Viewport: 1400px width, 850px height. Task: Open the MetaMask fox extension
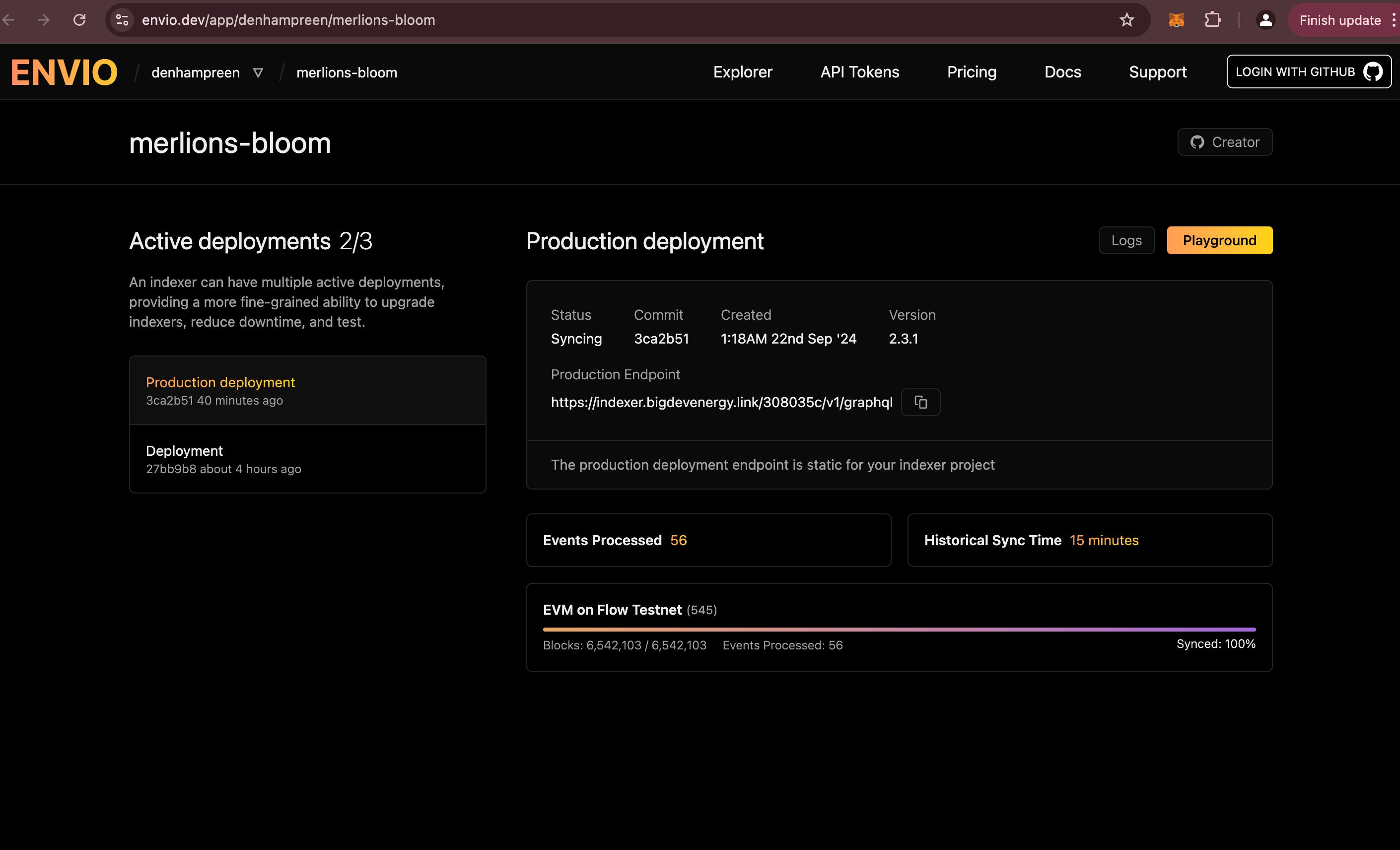tap(1176, 20)
